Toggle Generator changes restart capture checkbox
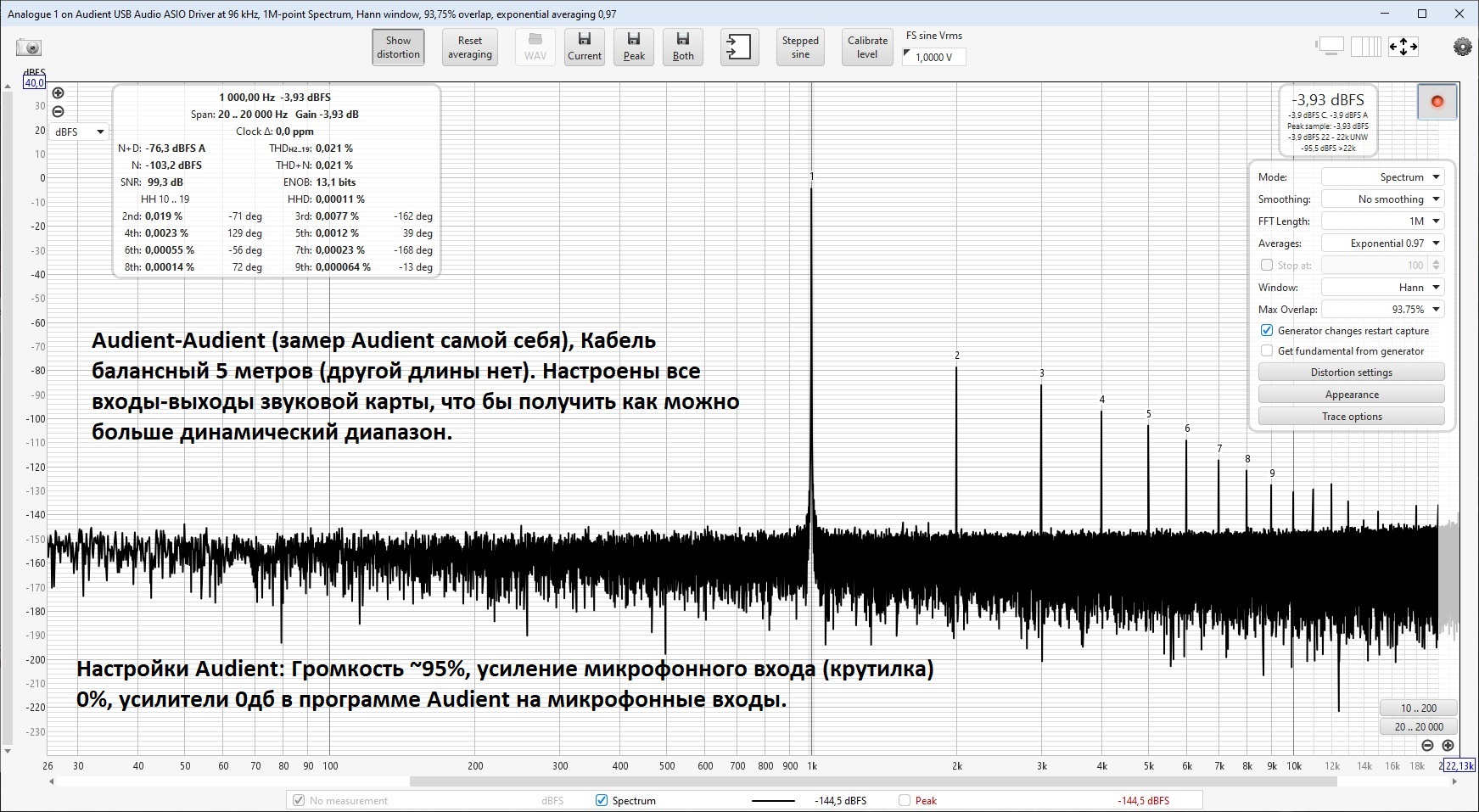 pos(1267,331)
